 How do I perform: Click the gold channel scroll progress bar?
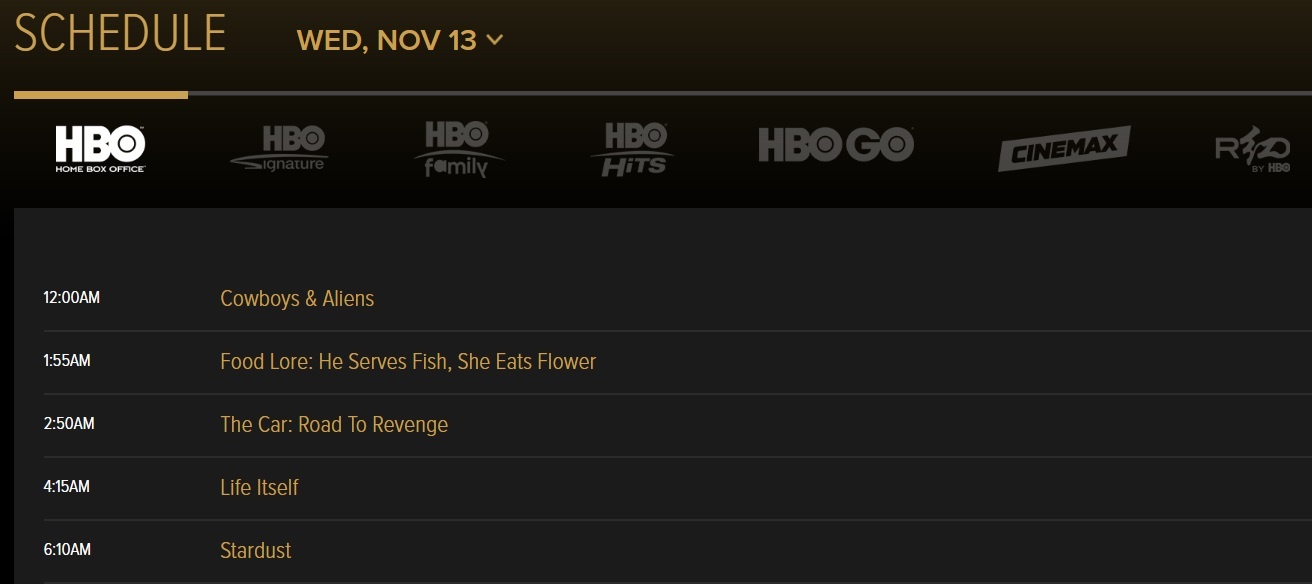click(x=101, y=95)
